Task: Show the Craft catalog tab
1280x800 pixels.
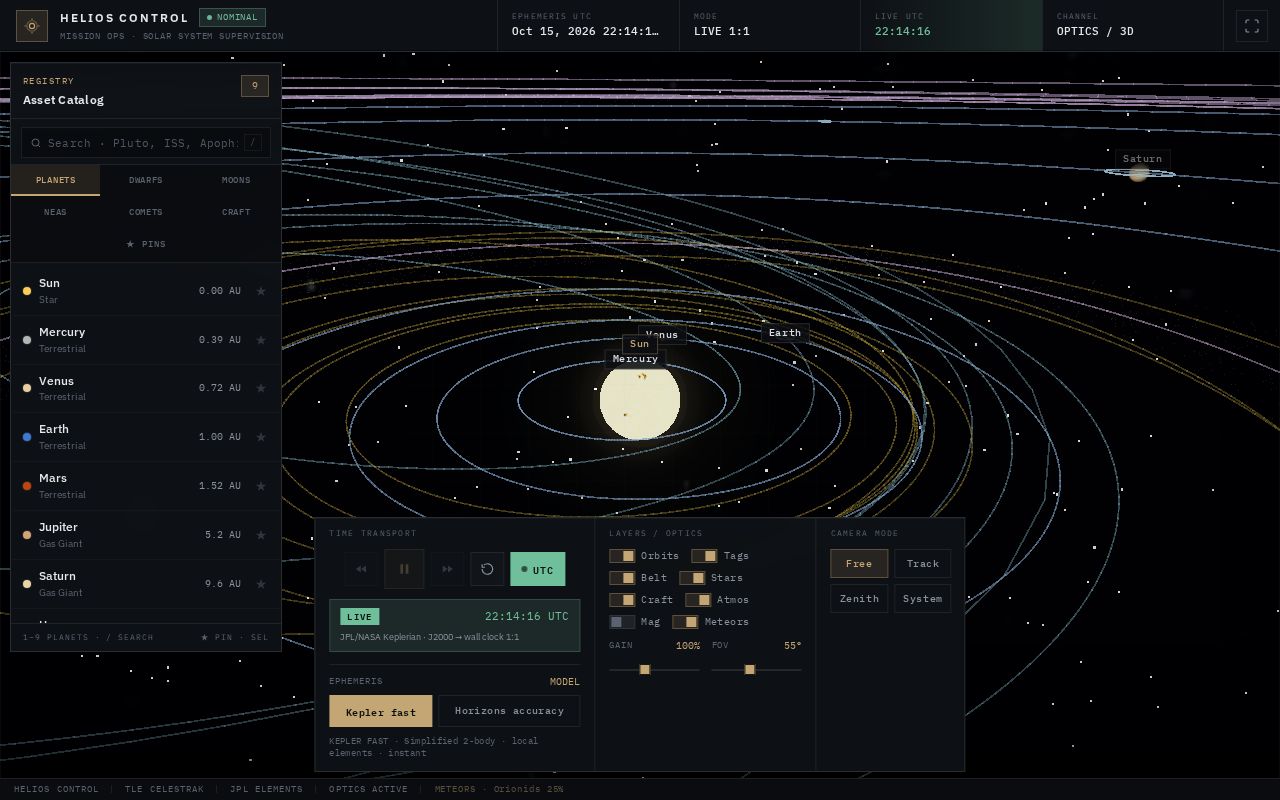Action: 236,212
